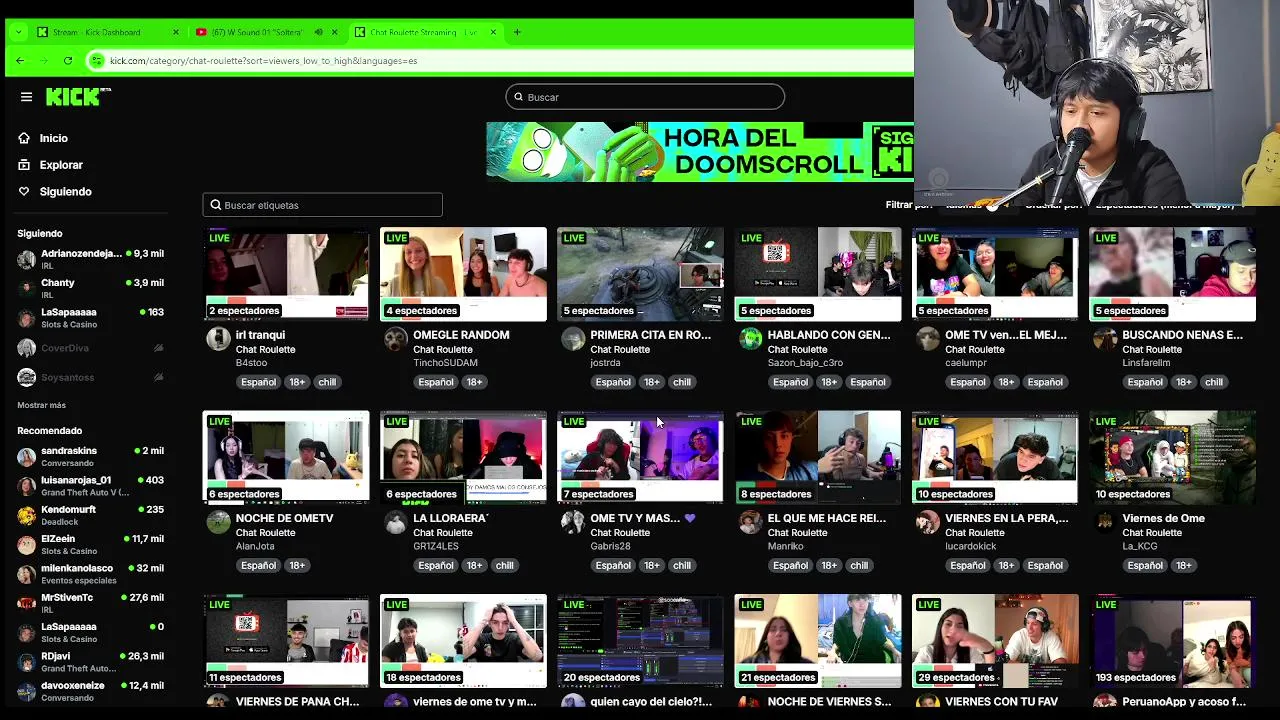Open ElZeein recommended channel
Viewport: 1280px width, 720px height.
click(x=90, y=545)
